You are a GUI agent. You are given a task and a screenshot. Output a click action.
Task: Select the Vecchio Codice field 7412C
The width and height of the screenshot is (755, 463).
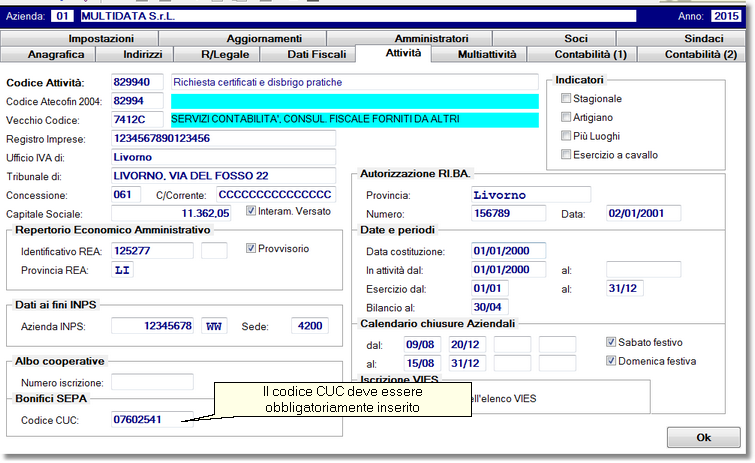(x=137, y=120)
